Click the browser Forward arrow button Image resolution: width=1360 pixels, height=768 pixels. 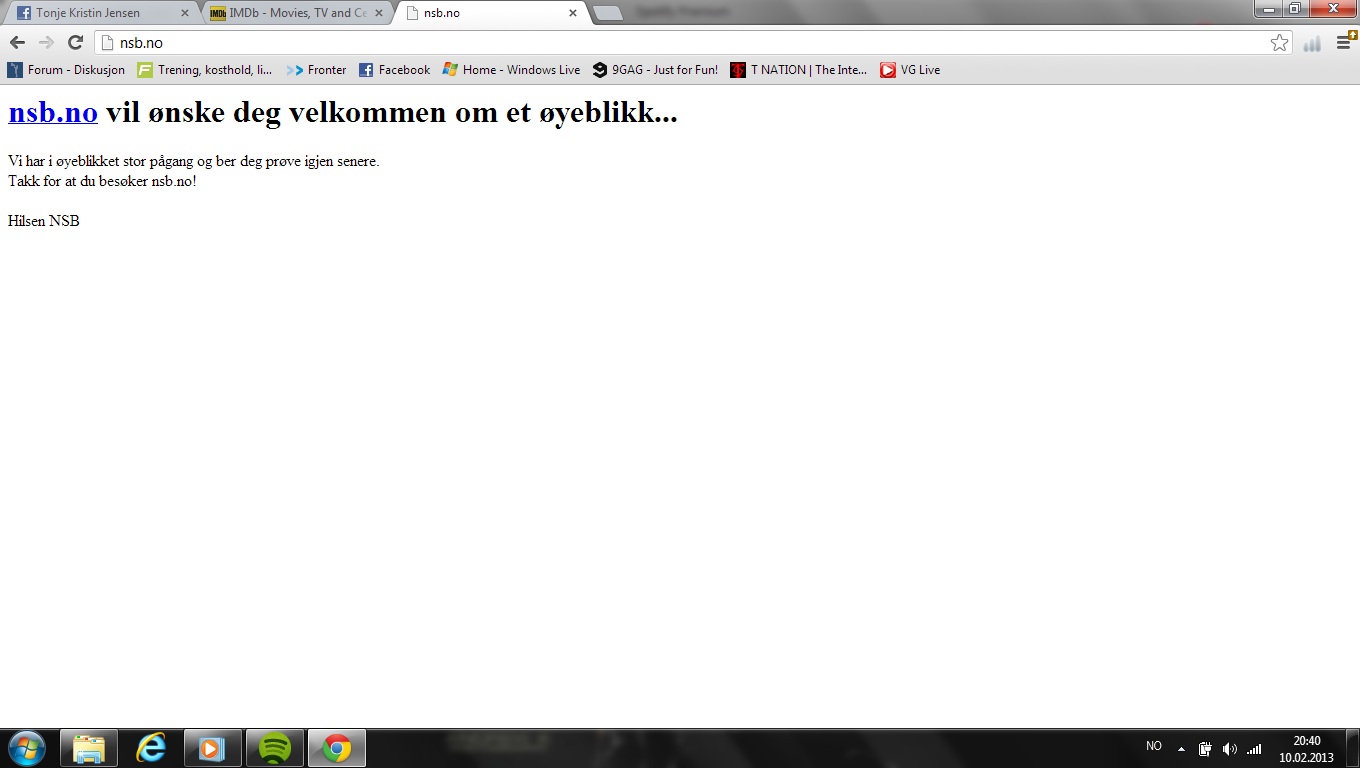[x=46, y=42]
